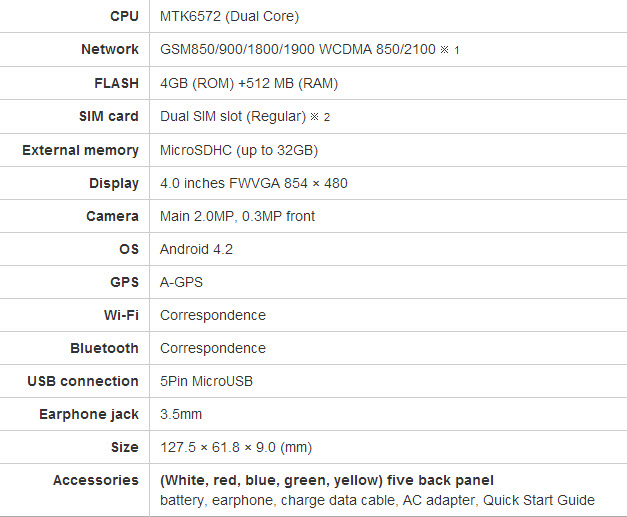
Task: Click the Earphone jack label
Action: (89, 414)
